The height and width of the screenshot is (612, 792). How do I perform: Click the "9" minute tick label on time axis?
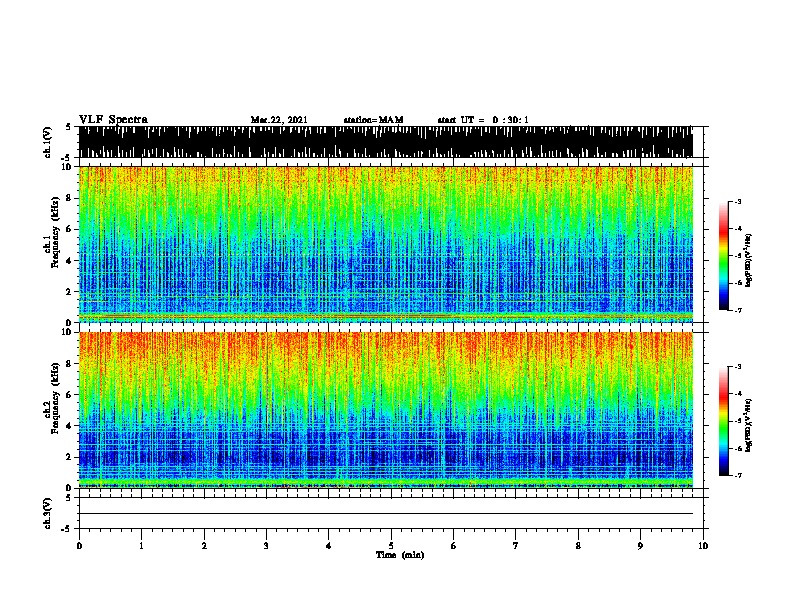point(640,546)
